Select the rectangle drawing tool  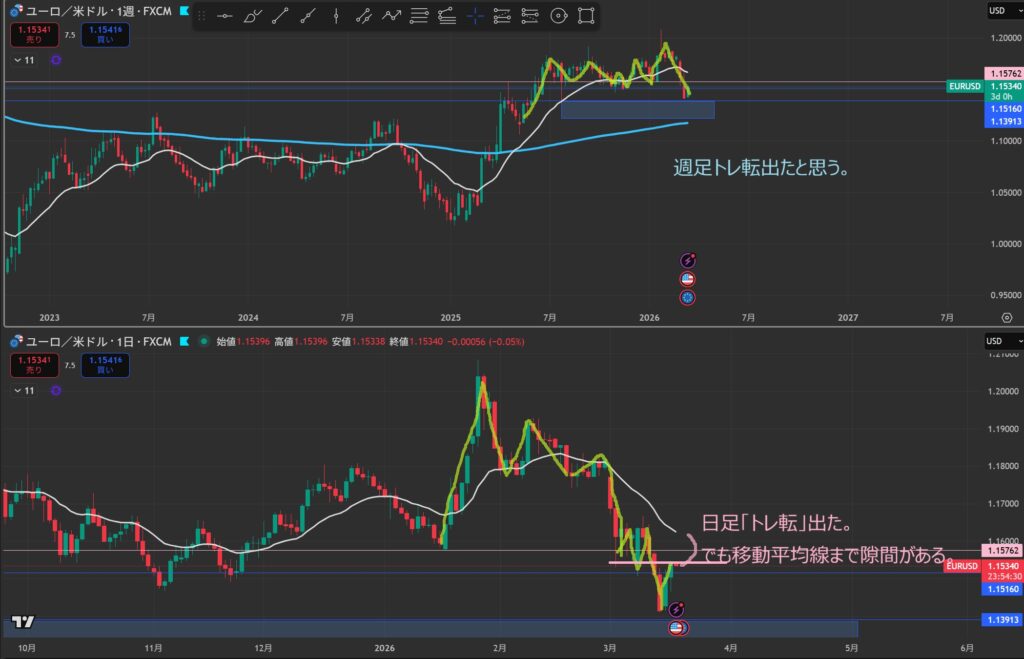point(586,15)
